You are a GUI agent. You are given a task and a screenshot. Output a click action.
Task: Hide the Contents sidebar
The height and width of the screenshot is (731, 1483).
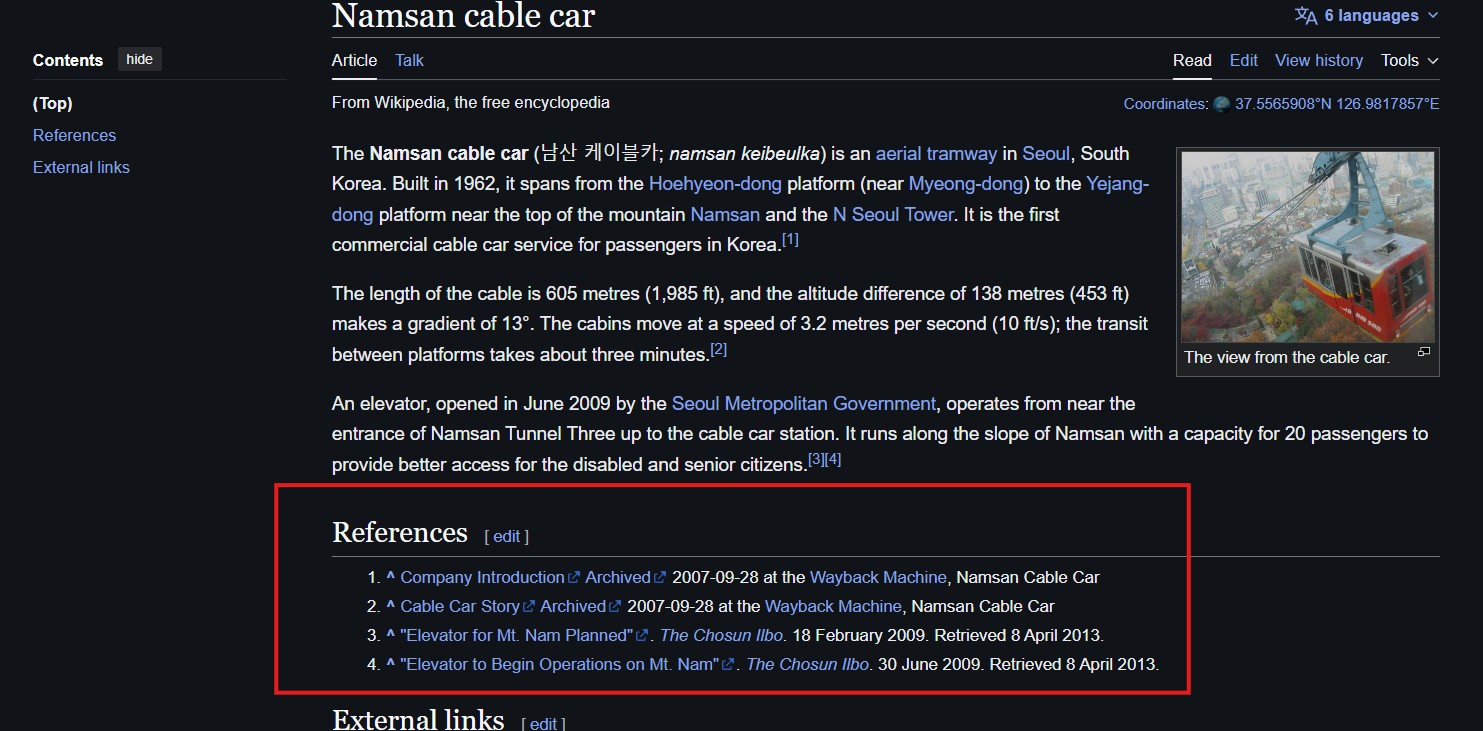(x=139, y=59)
